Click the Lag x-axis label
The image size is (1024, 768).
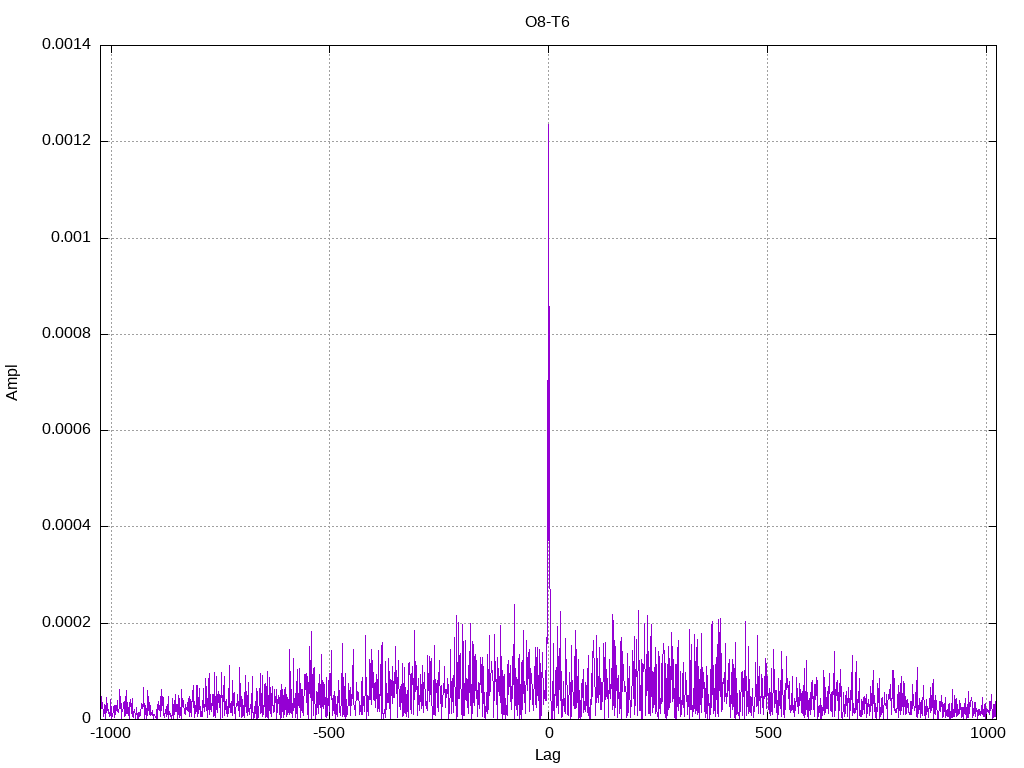tap(547, 755)
